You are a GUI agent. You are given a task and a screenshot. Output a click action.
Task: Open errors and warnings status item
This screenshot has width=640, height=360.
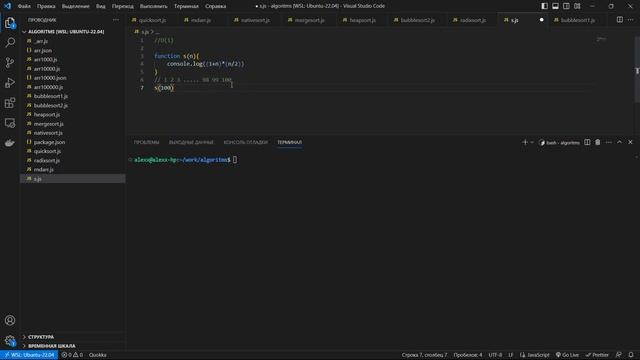pos(72,355)
